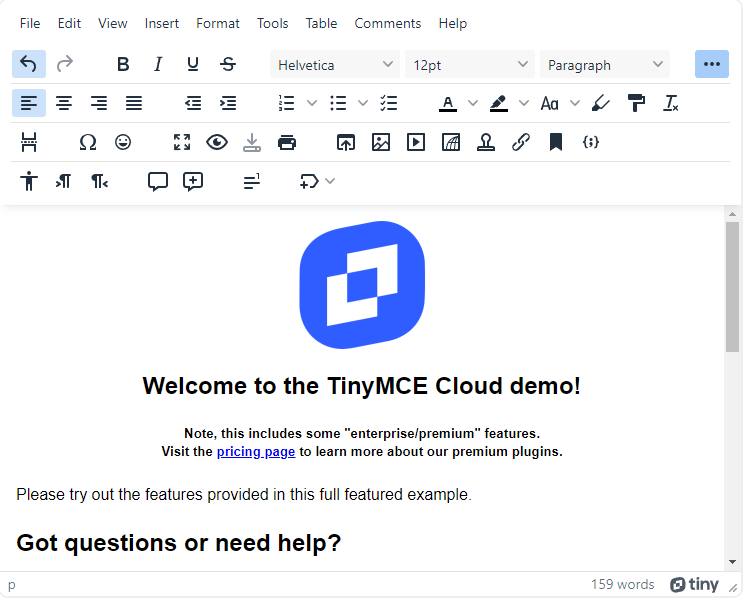Viewport: 747px width, 601px height.
Task: Expand numbered list style options
Action: point(312,103)
